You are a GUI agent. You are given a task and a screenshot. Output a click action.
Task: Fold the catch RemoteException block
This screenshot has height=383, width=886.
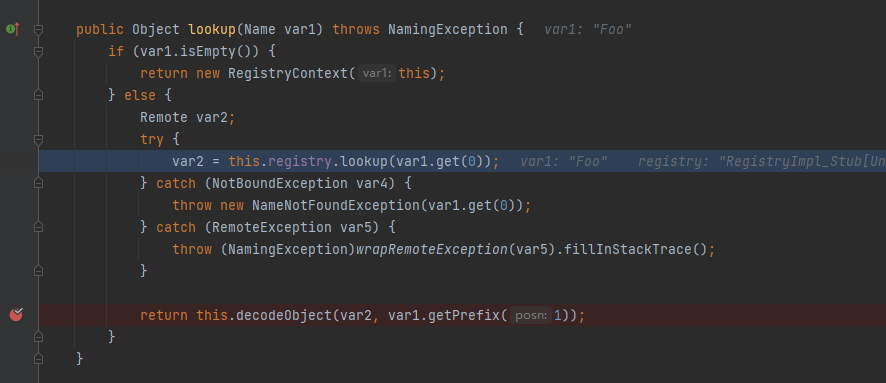38,227
